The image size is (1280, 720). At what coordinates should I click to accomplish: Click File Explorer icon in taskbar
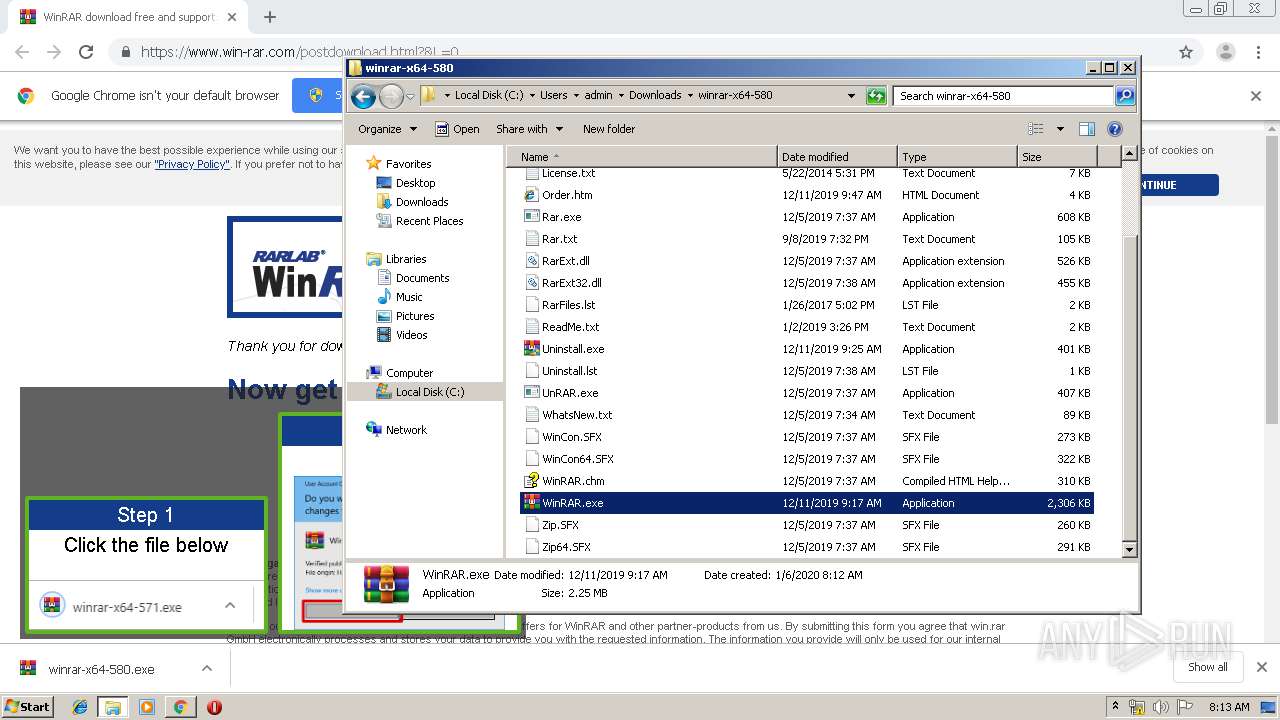point(113,707)
